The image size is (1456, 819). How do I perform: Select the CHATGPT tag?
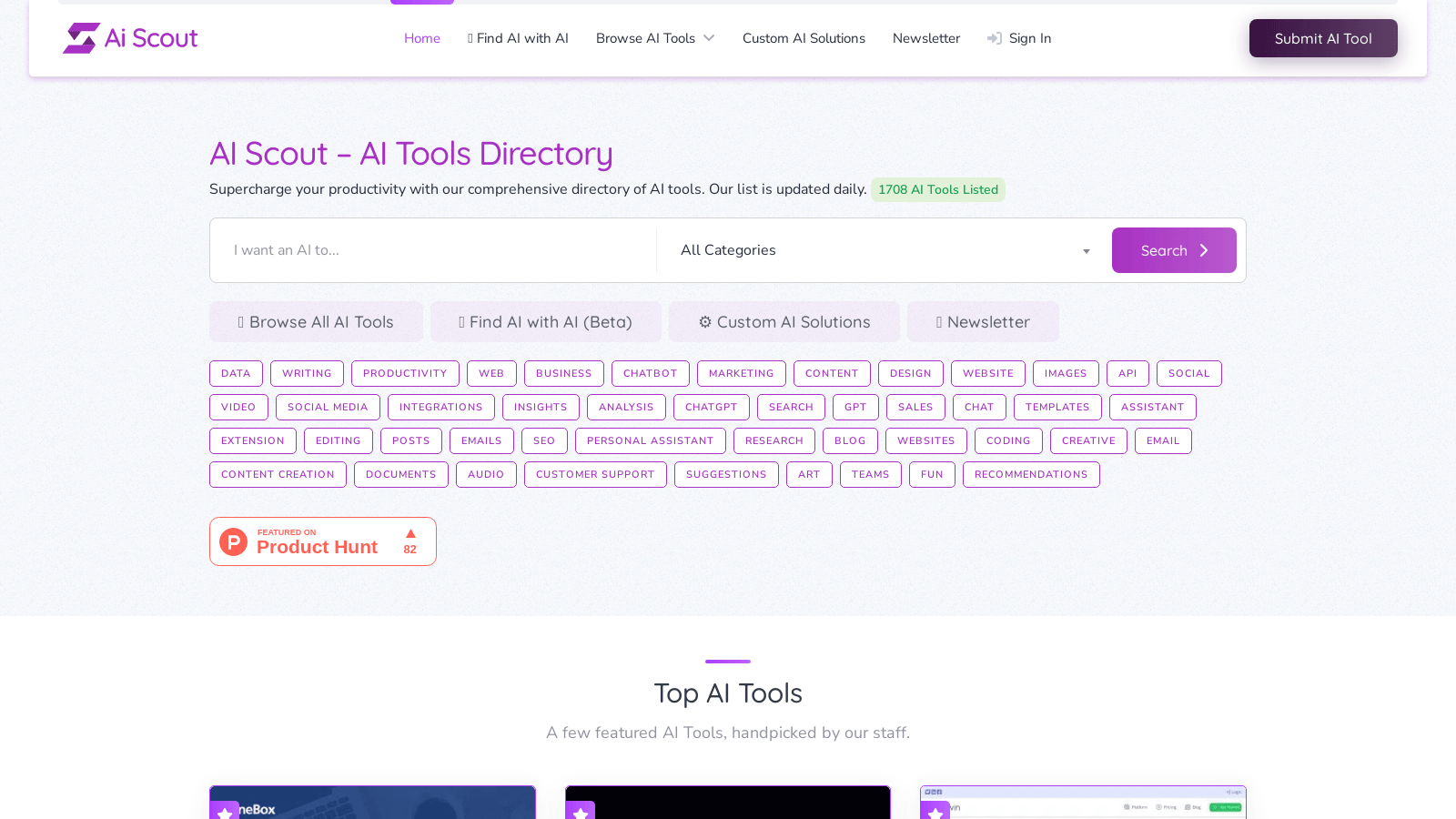click(711, 407)
